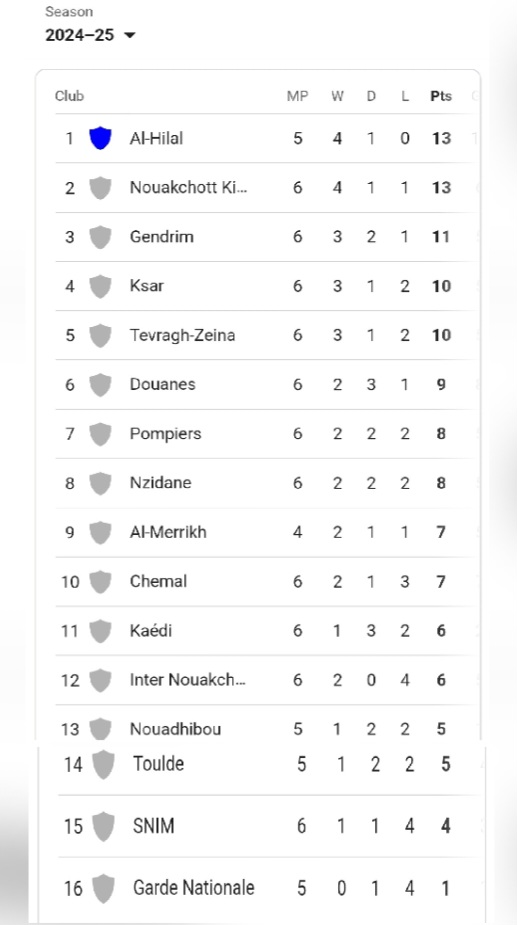The height and width of the screenshot is (925, 517).
Task: Click the blue Al-Hilal crest icon
Action: tap(100, 138)
